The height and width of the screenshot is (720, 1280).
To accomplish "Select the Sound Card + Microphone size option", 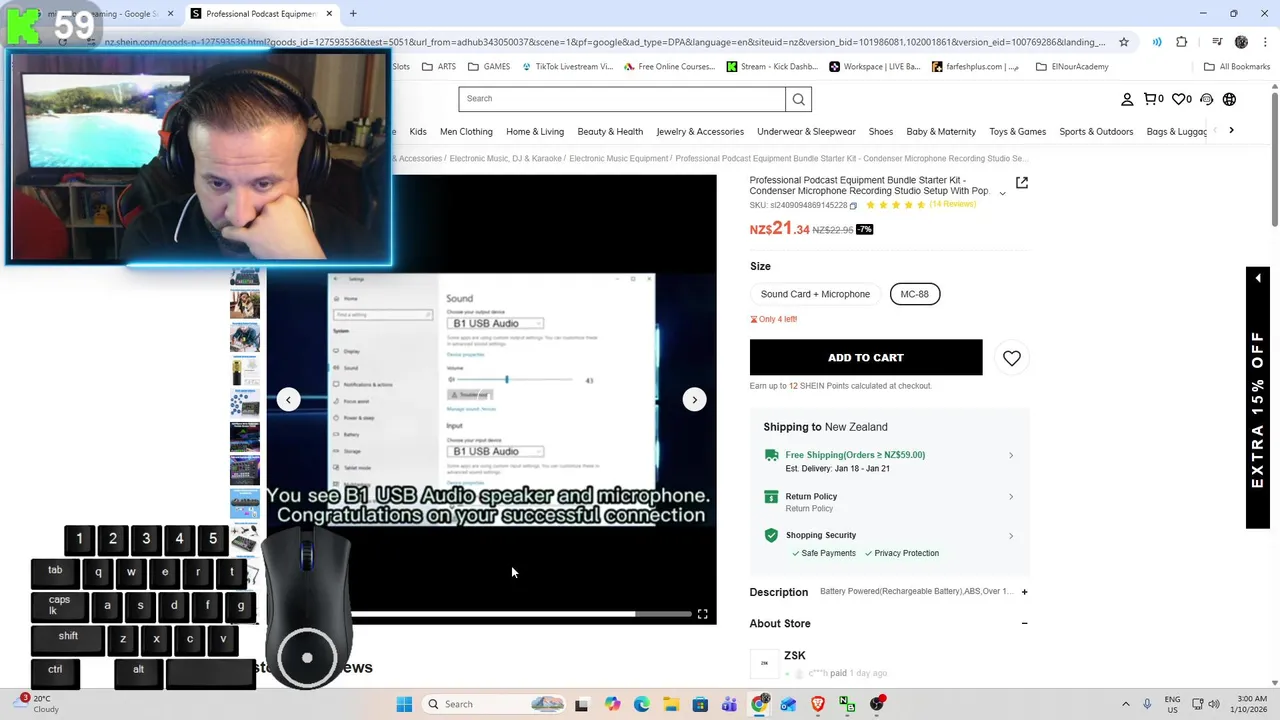I will point(815,294).
